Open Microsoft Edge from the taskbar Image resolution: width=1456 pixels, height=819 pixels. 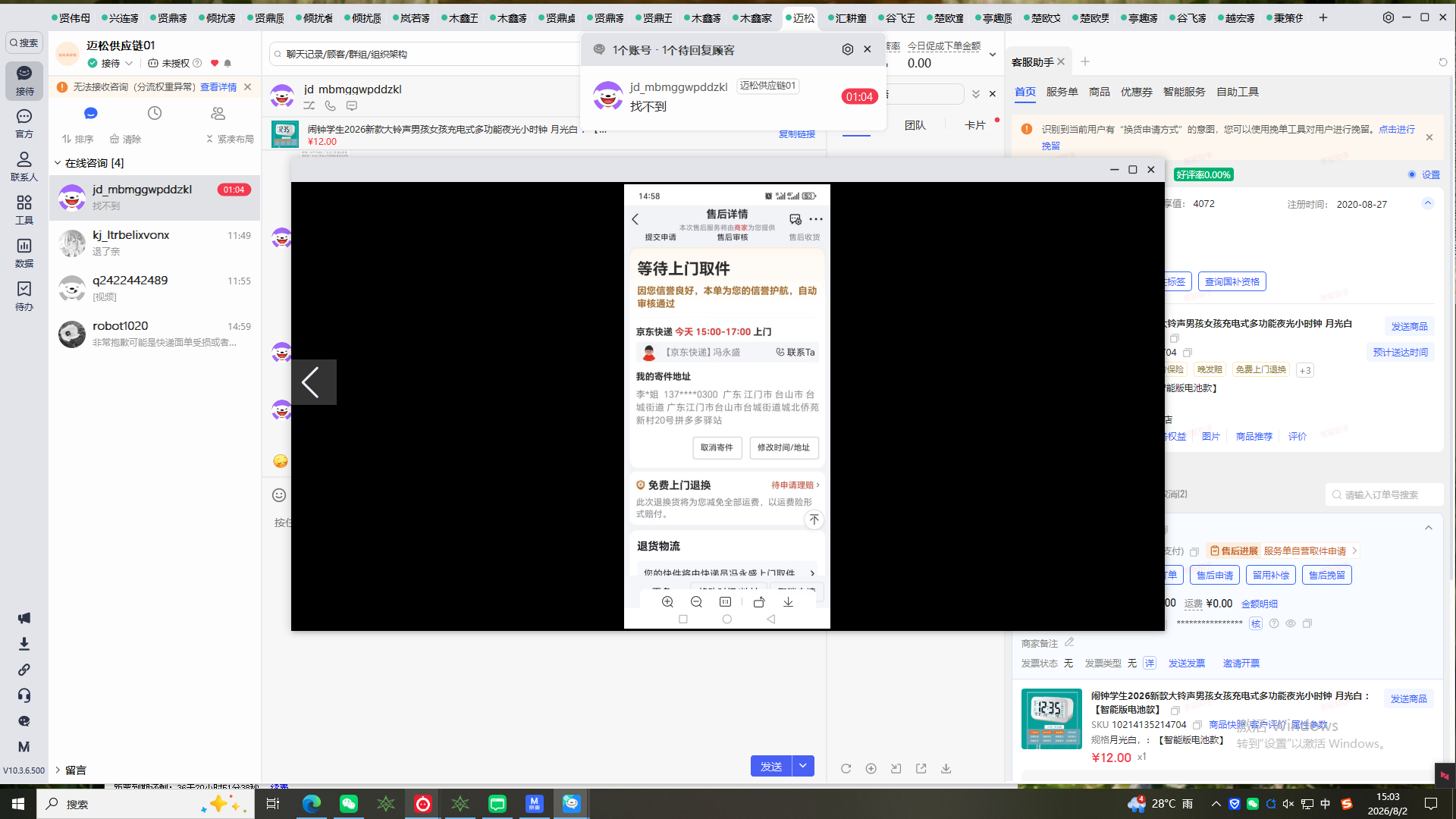point(311,804)
